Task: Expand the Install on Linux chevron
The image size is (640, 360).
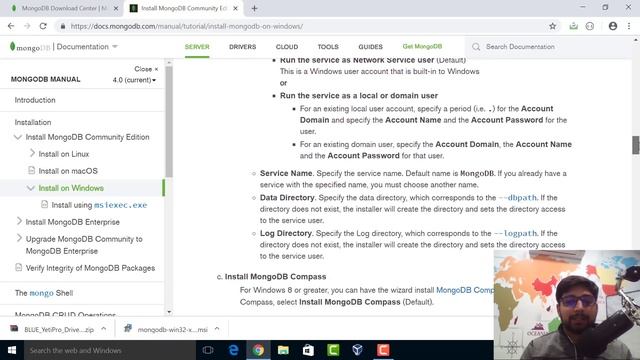Action: 32,153
